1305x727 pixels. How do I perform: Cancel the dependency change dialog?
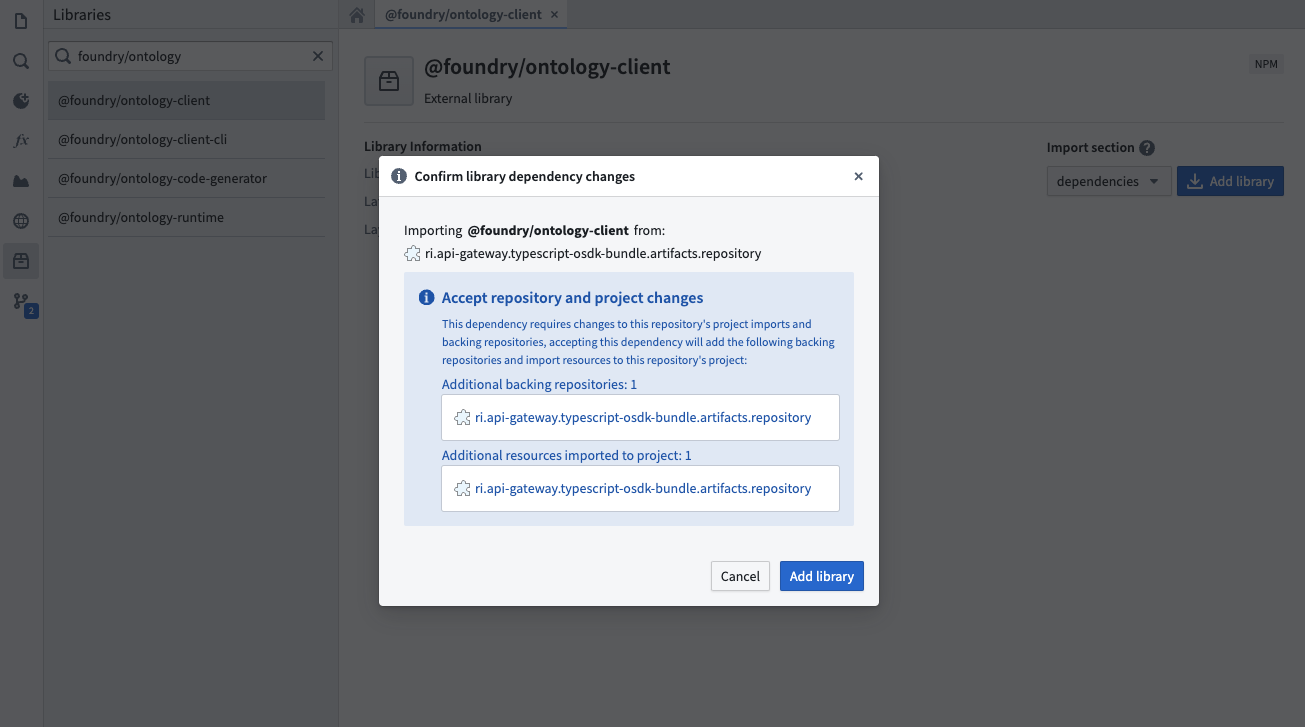(x=740, y=576)
